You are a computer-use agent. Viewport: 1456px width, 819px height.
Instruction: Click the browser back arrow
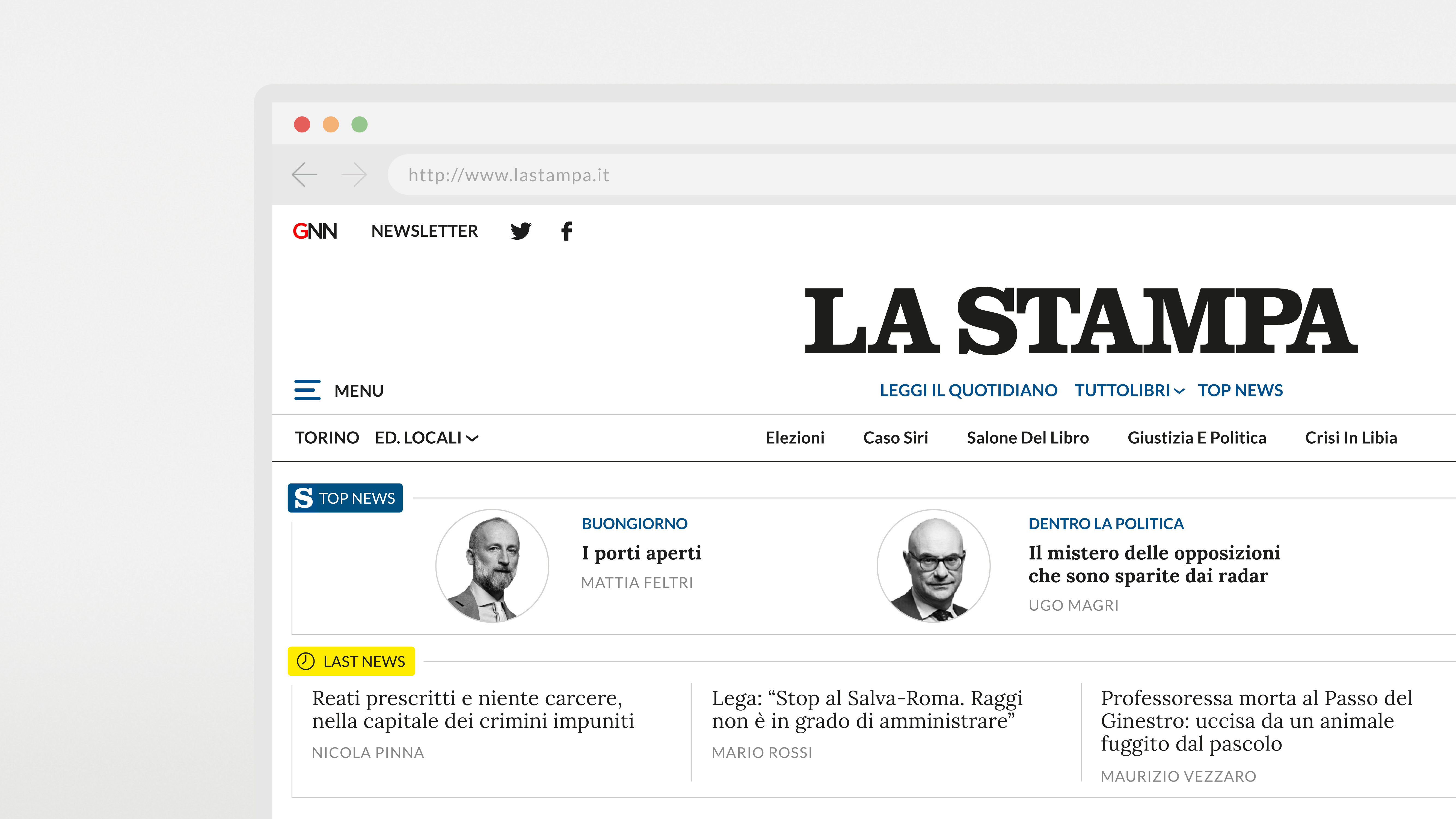tap(304, 175)
